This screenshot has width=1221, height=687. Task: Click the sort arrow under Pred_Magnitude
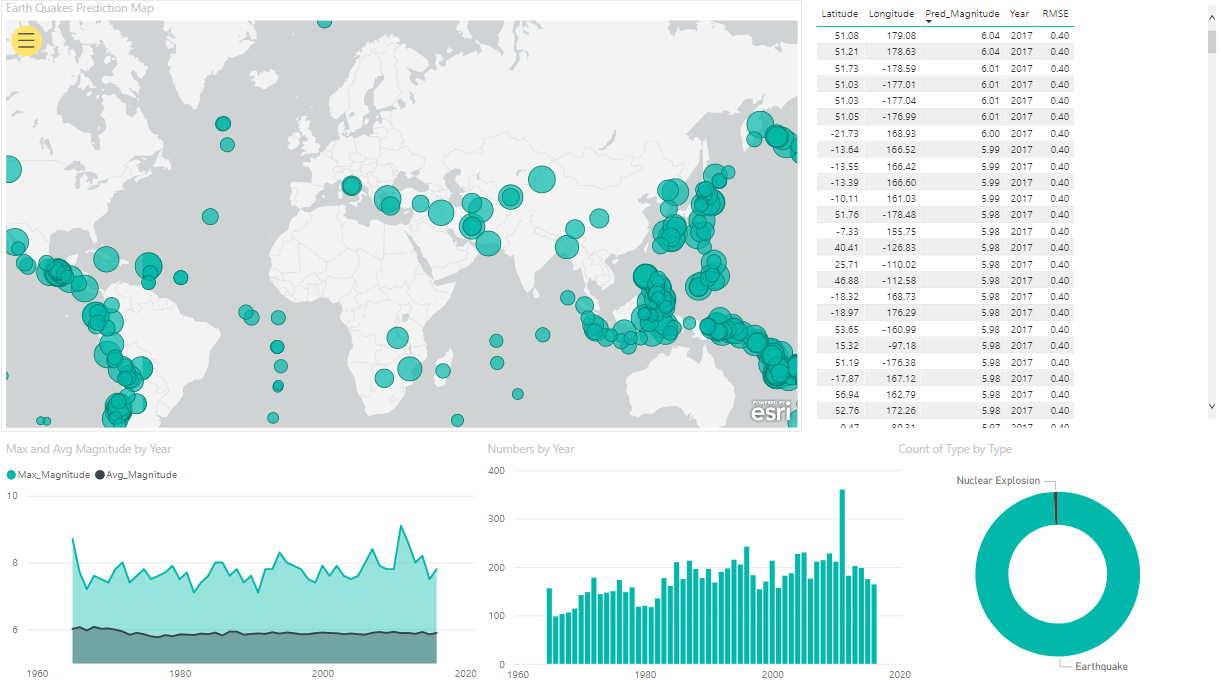tap(927, 22)
